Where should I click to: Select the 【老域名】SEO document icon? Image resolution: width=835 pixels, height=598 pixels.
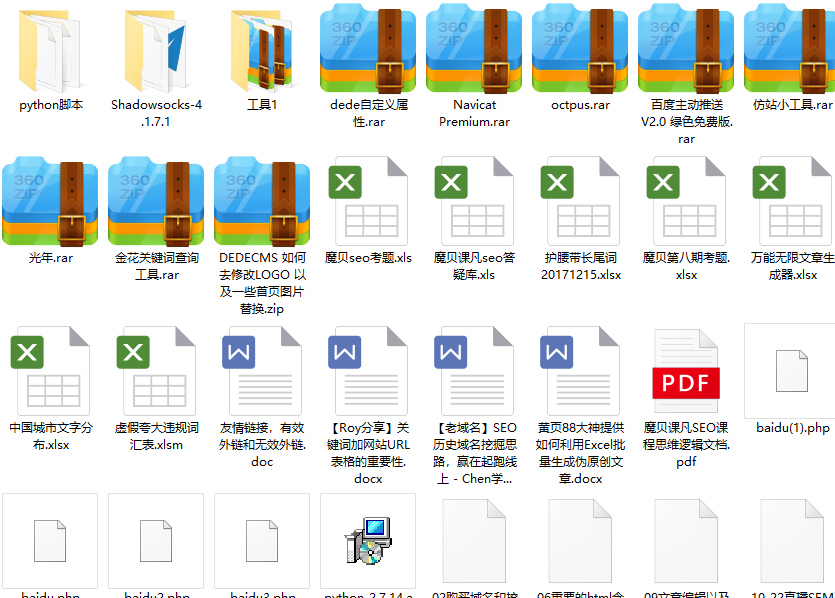[x=474, y=371]
